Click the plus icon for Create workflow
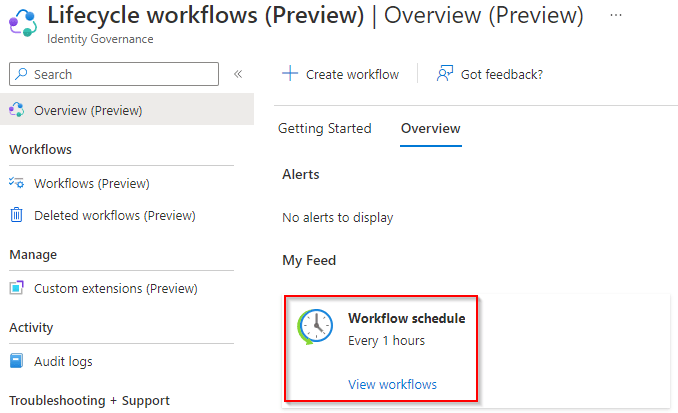The width and height of the screenshot is (678, 413). [x=290, y=74]
